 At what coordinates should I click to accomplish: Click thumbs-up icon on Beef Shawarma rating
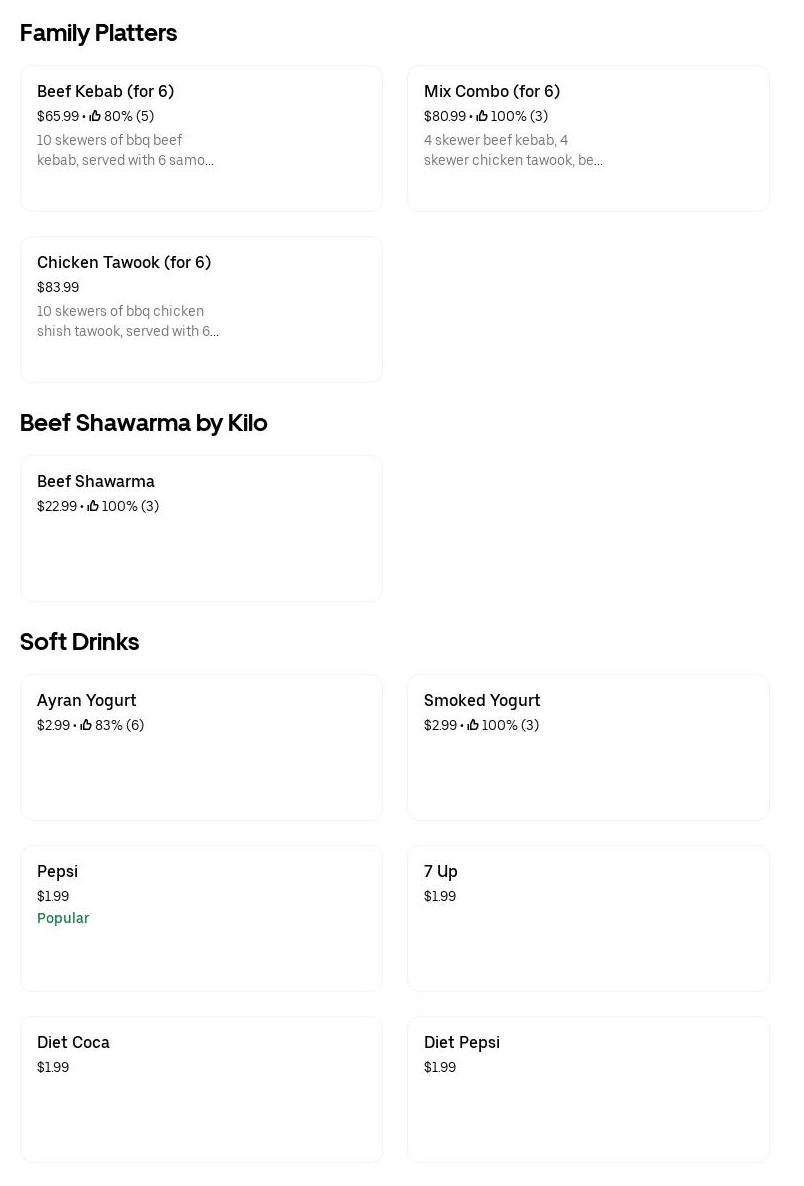tap(93, 506)
